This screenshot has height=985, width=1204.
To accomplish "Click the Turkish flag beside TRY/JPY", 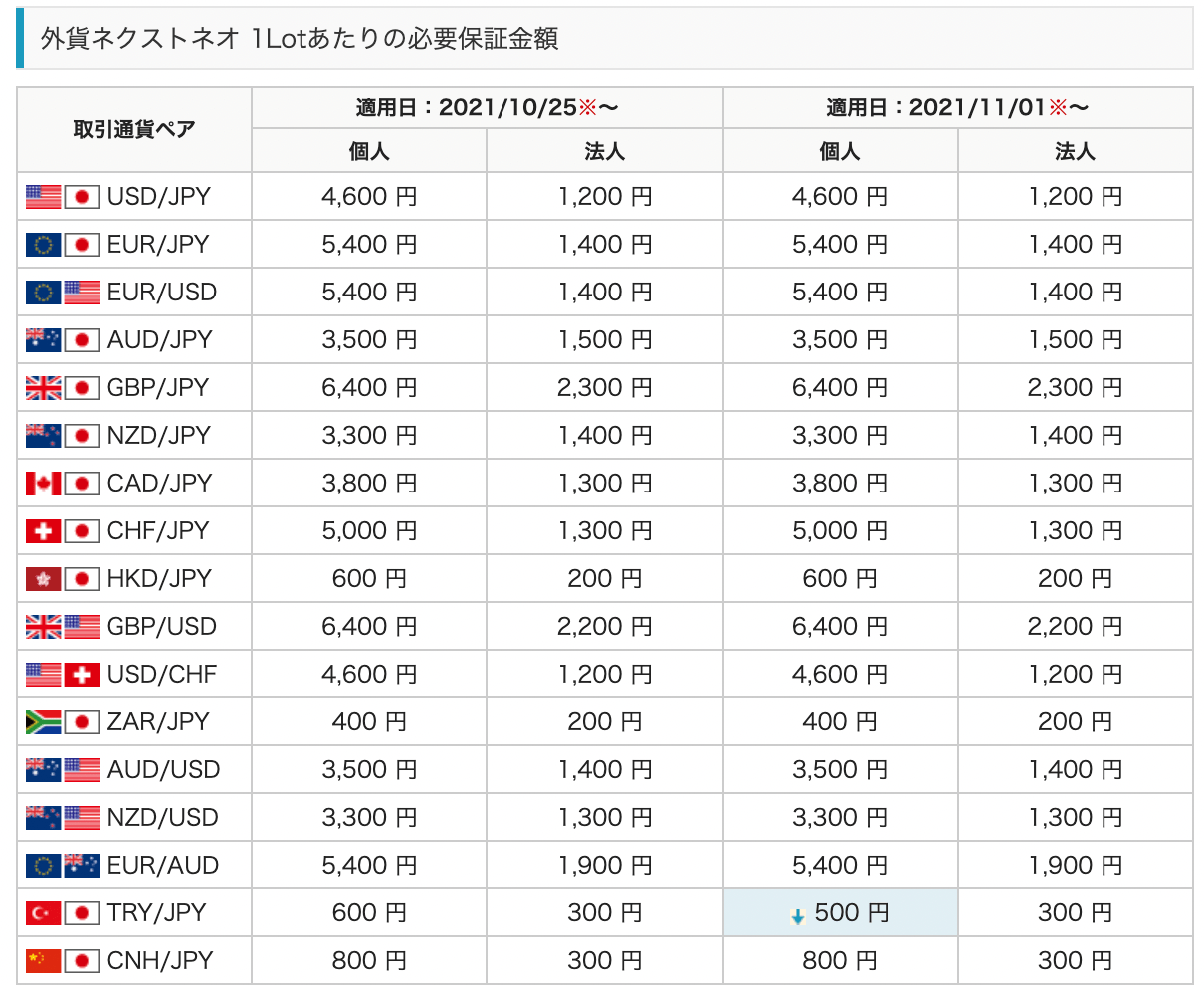I will (44, 913).
